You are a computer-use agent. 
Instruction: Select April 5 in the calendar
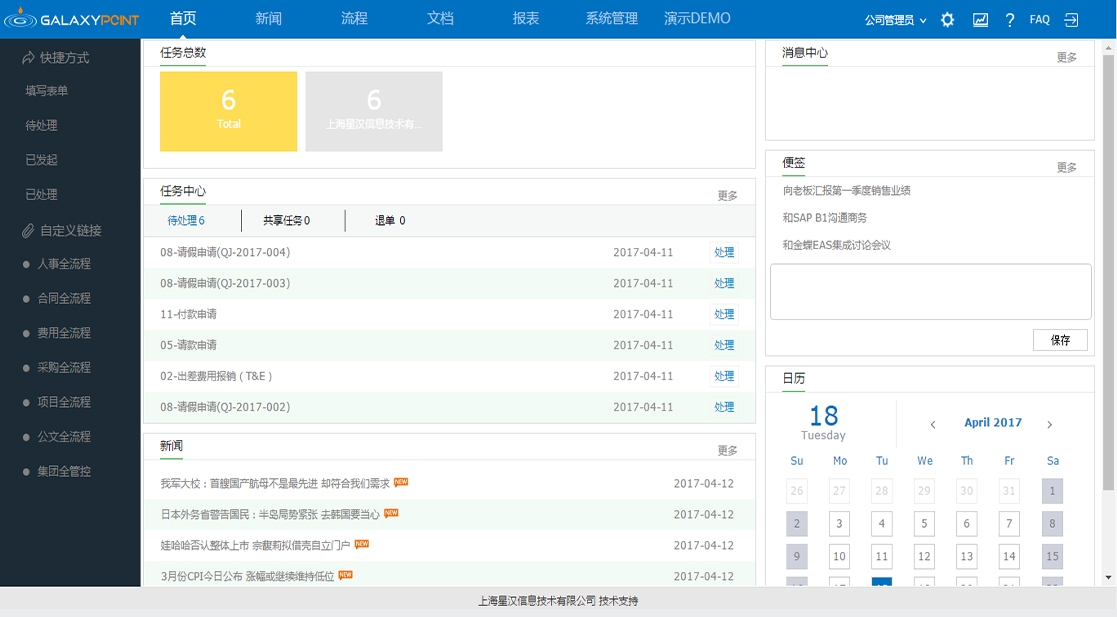pyautogui.click(x=924, y=524)
